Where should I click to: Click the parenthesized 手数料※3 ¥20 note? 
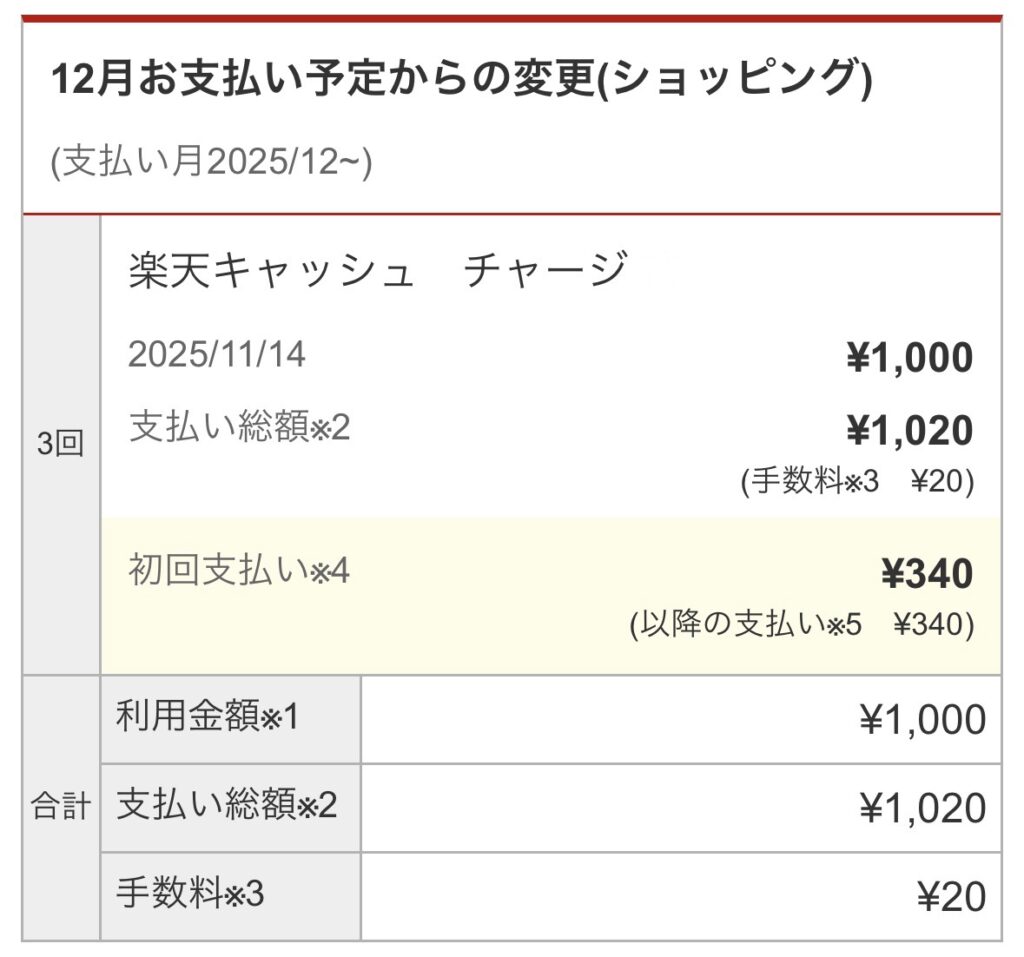857,482
